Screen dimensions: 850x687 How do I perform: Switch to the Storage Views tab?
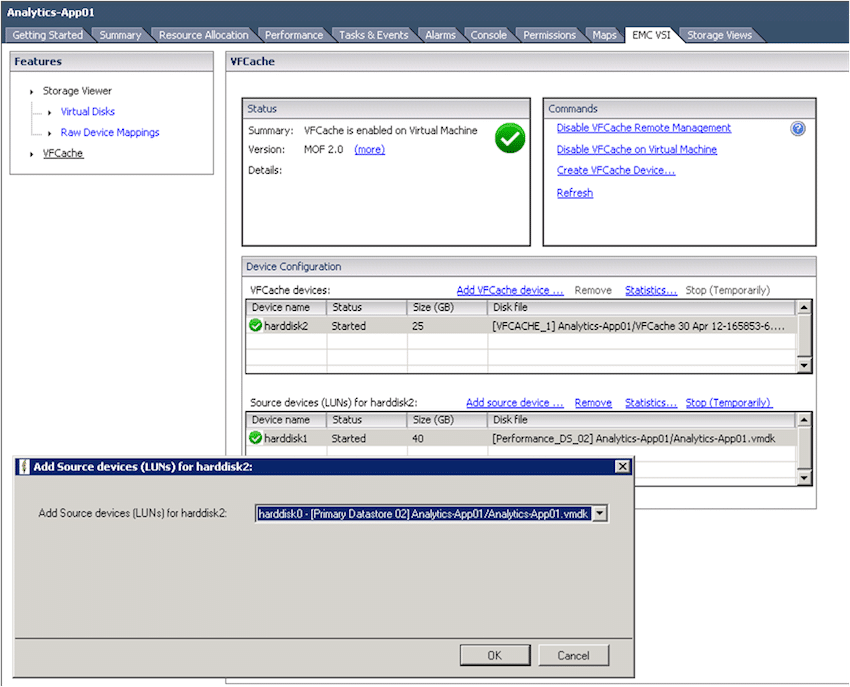(x=719, y=35)
